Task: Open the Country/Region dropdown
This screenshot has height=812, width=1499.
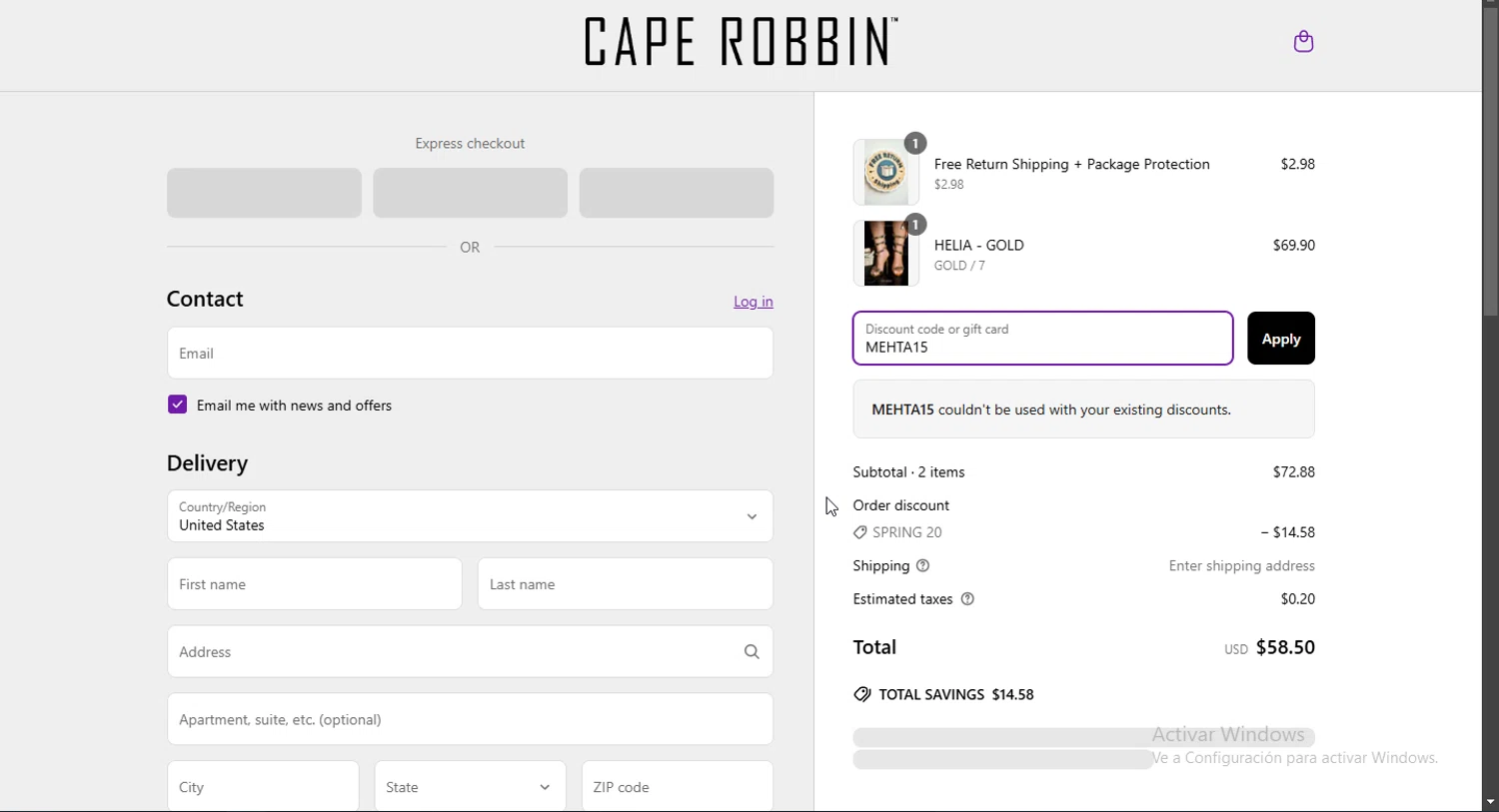Action: click(470, 516)
